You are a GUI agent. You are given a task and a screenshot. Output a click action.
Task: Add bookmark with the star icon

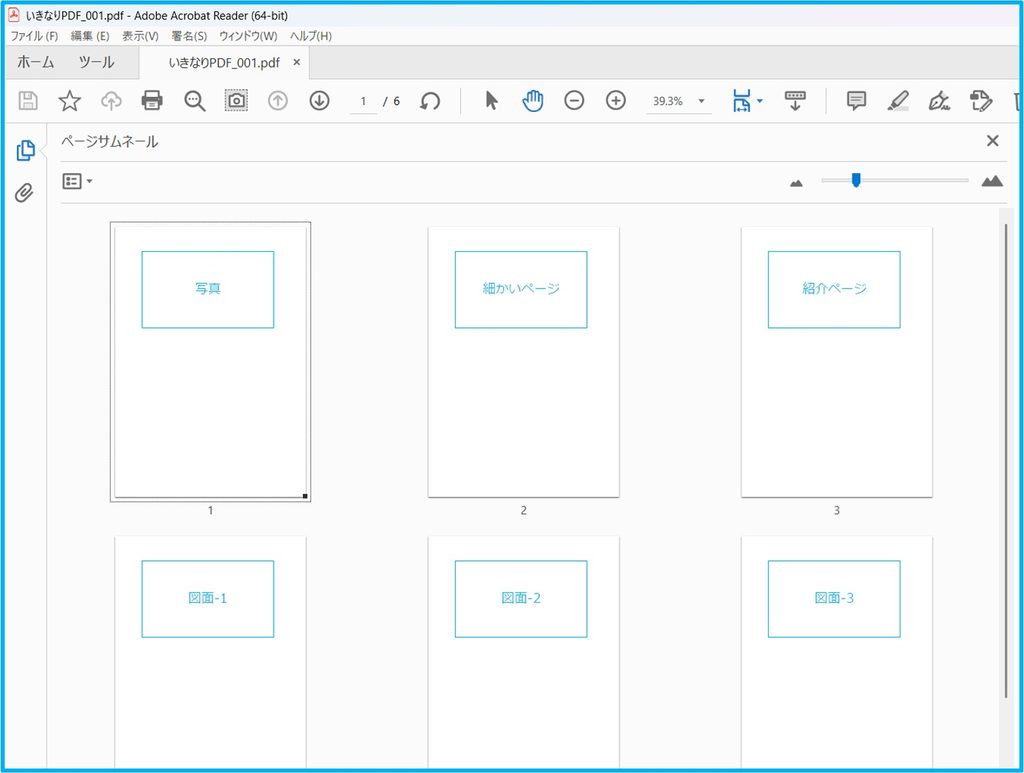pyautogui.click(x=69, y=101)
